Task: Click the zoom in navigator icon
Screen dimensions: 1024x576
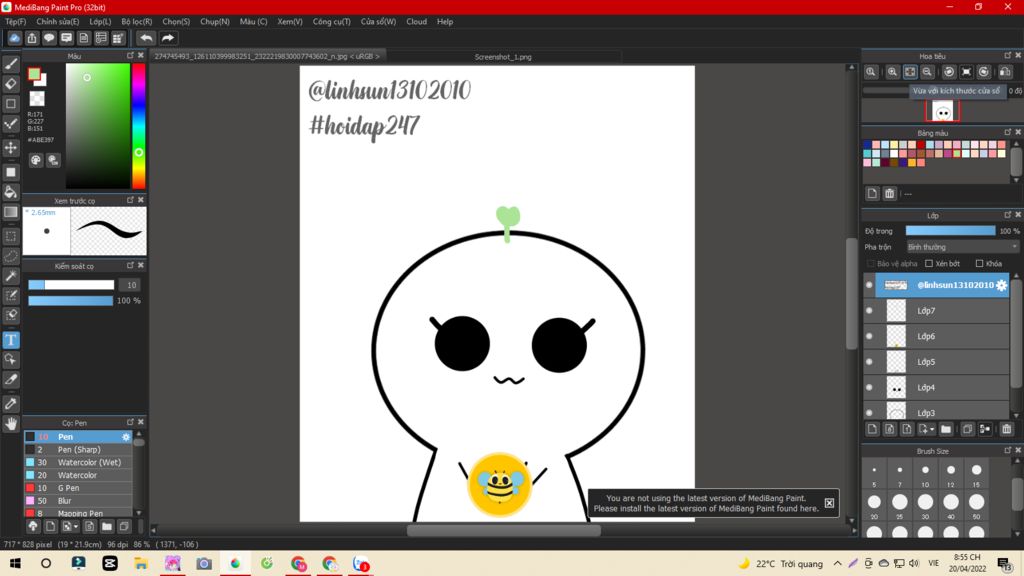Action: (892, 72)
